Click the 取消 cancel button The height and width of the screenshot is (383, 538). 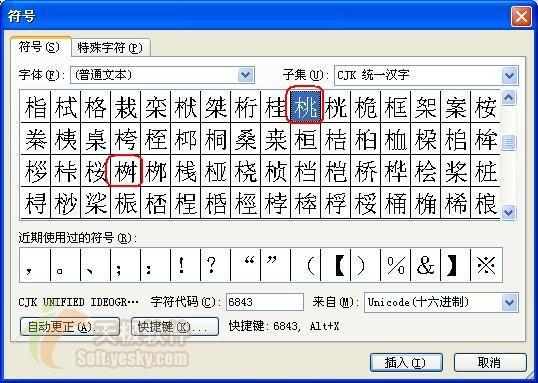[x=490, y=362]
